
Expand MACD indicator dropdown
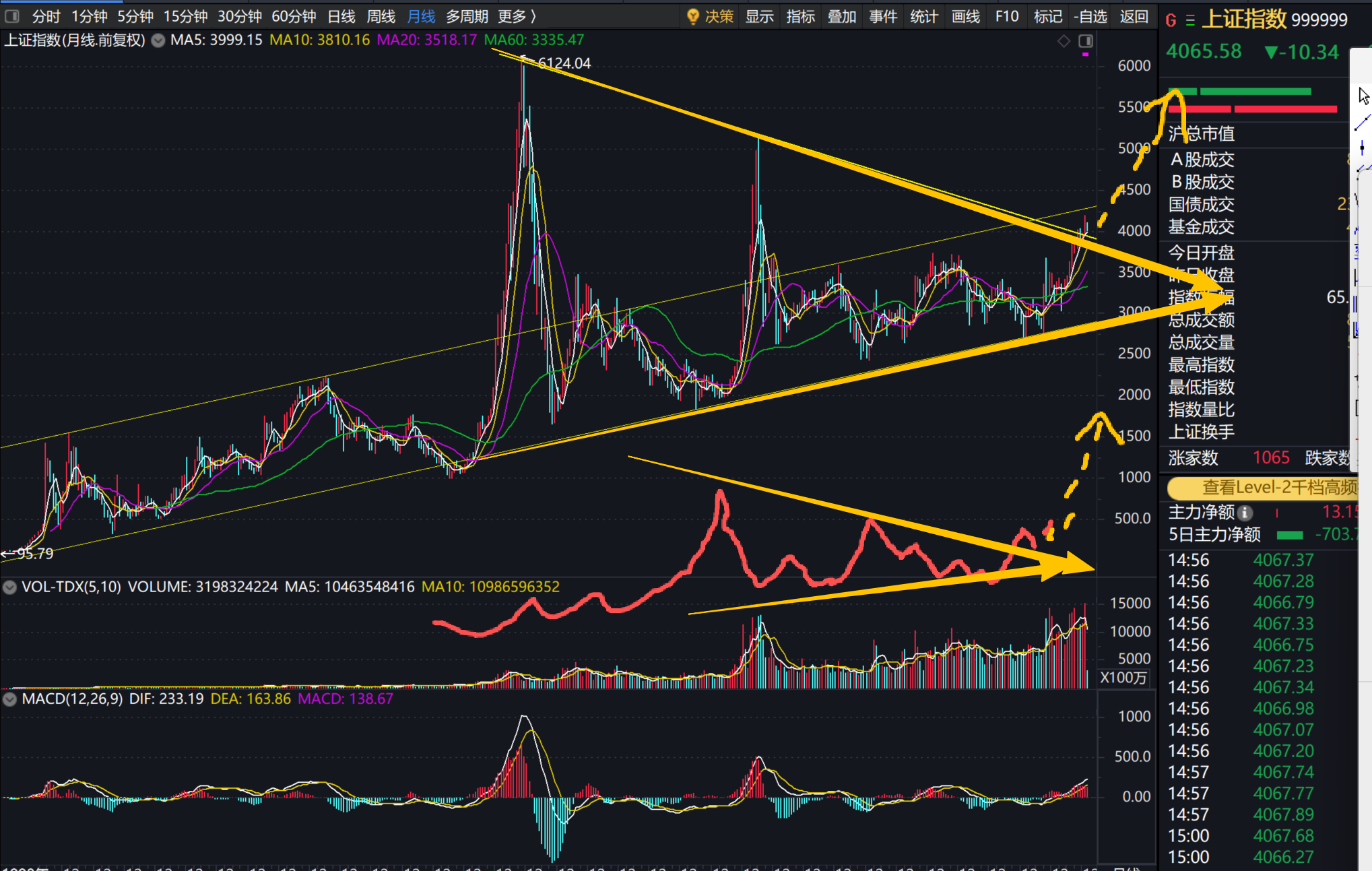pos(9,699)
